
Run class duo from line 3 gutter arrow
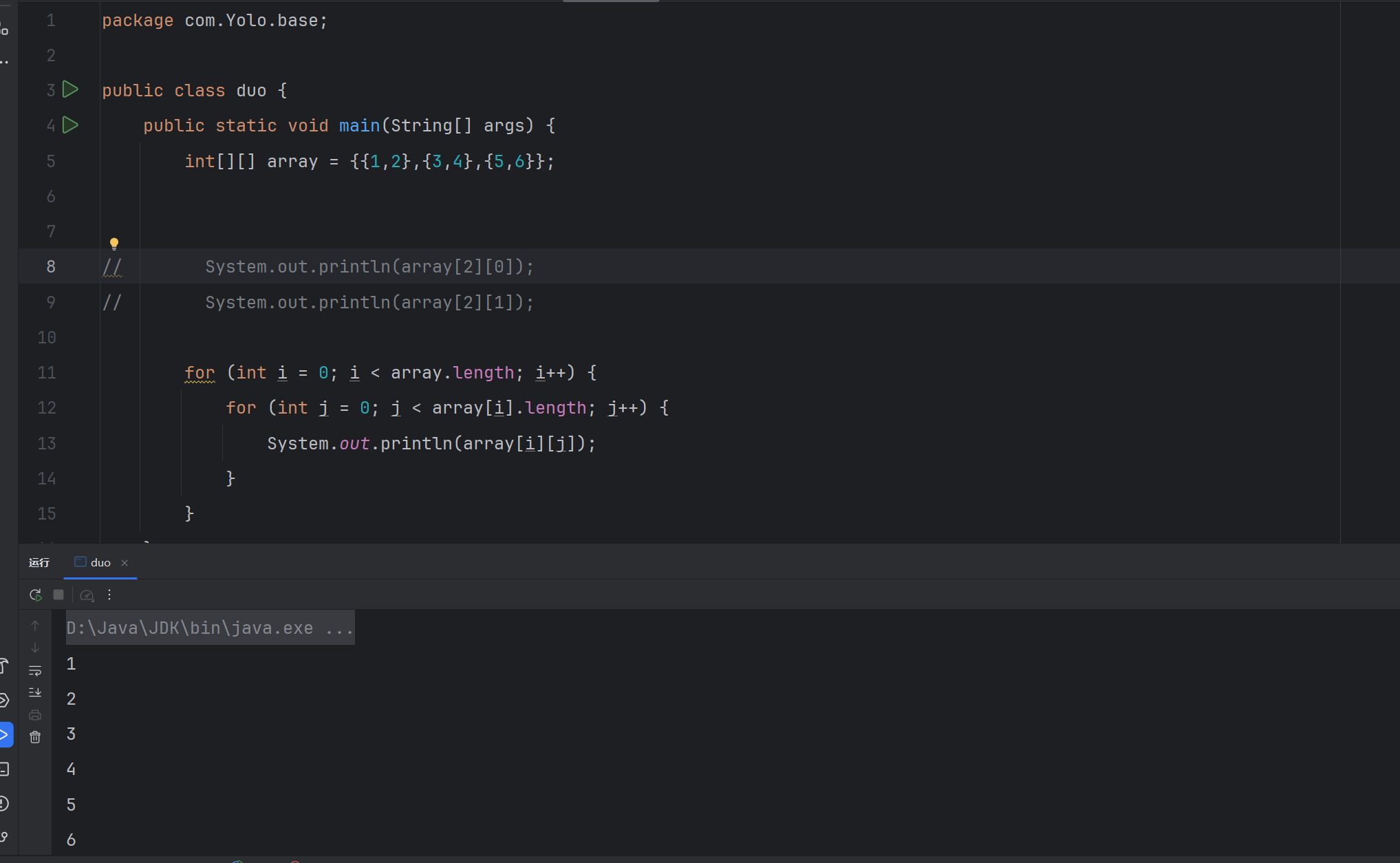70,89
